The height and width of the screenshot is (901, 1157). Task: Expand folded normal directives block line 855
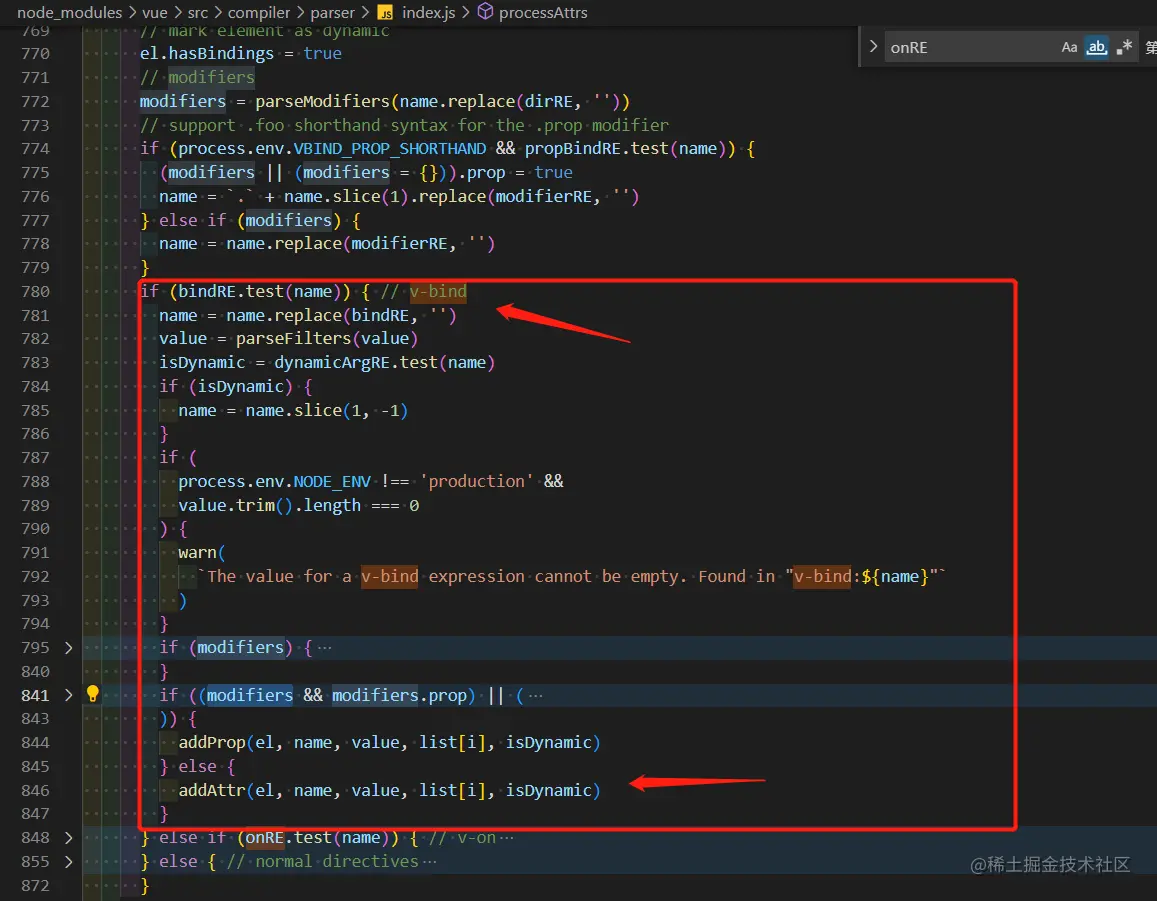point(69,861)
